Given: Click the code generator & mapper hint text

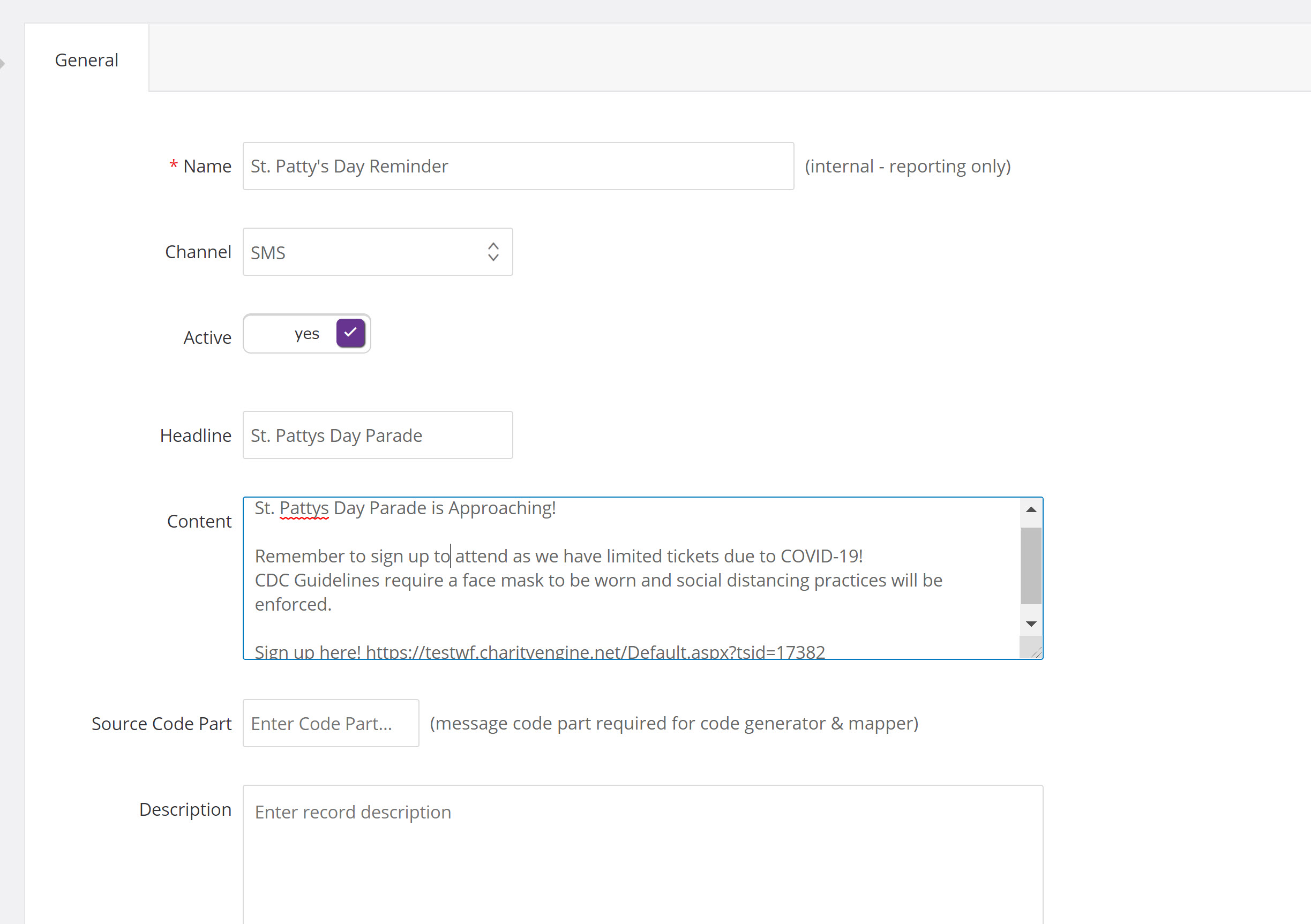Looking at the screenshot, I should pos(674,724).
